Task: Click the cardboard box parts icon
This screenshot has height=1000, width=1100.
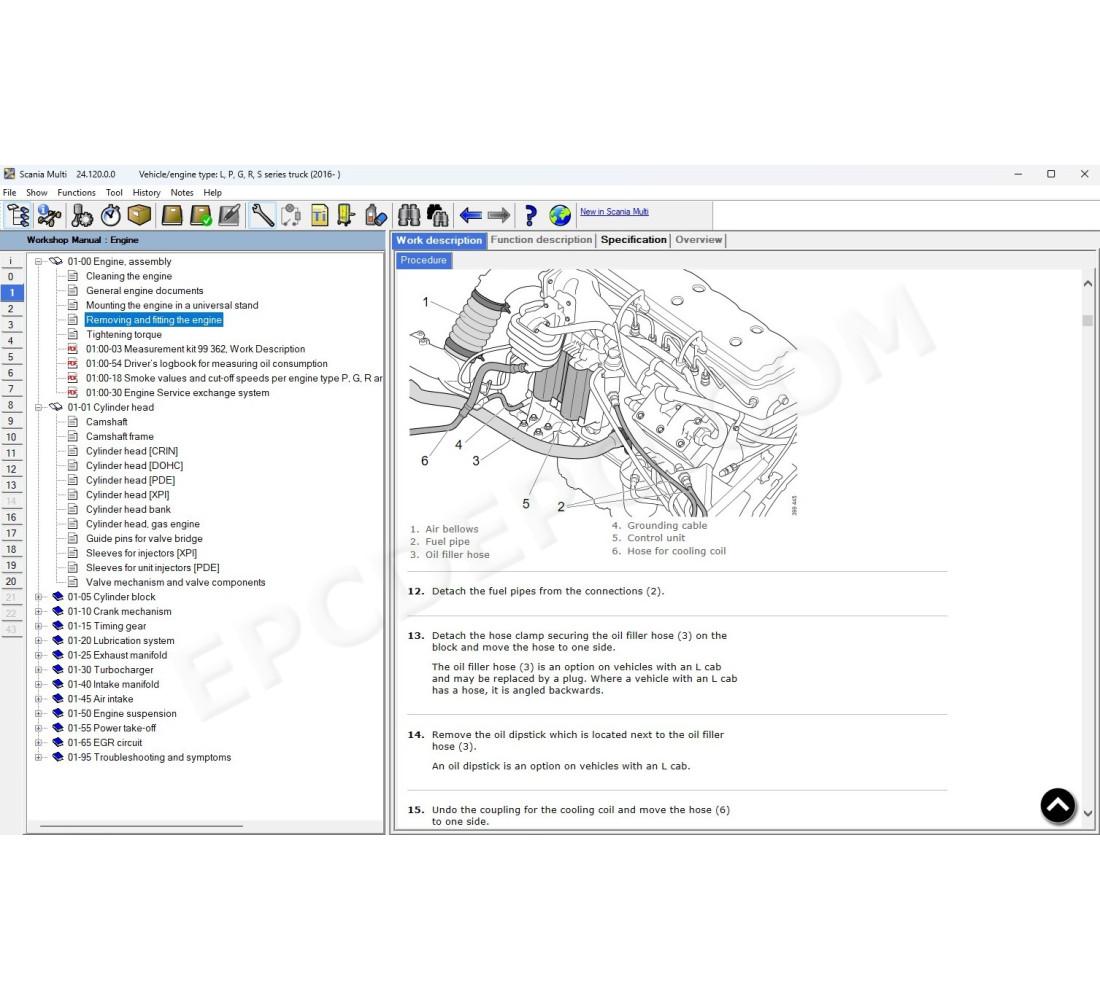Action: pyautogui.click(x=139, y=215)
